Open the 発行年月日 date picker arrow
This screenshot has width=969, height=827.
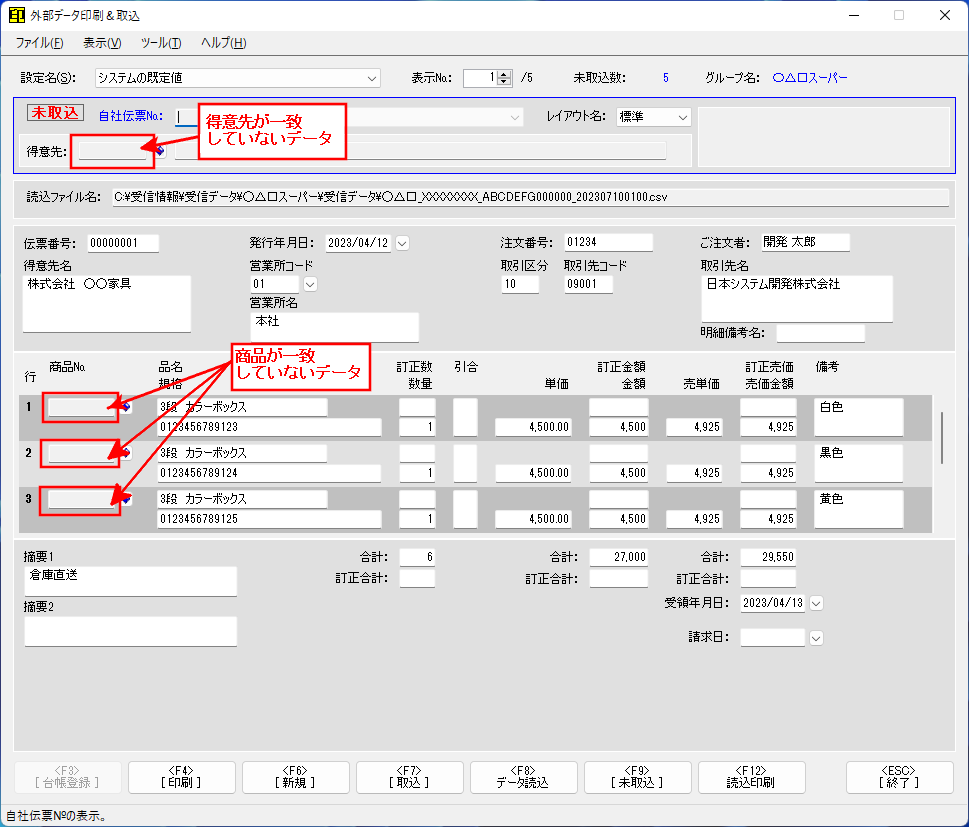tap(402, 244)
